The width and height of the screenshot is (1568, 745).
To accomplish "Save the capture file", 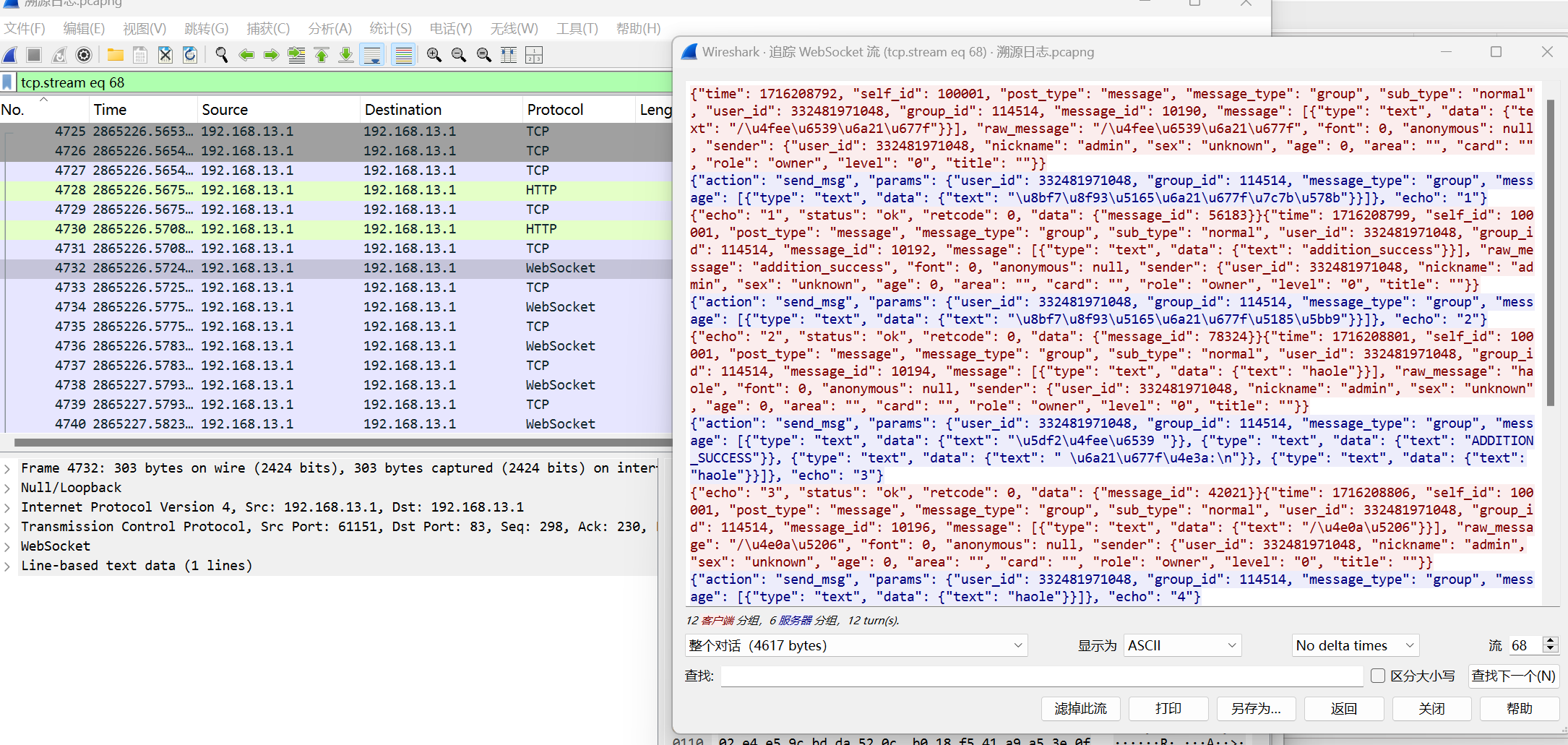I will pos(140,55).
